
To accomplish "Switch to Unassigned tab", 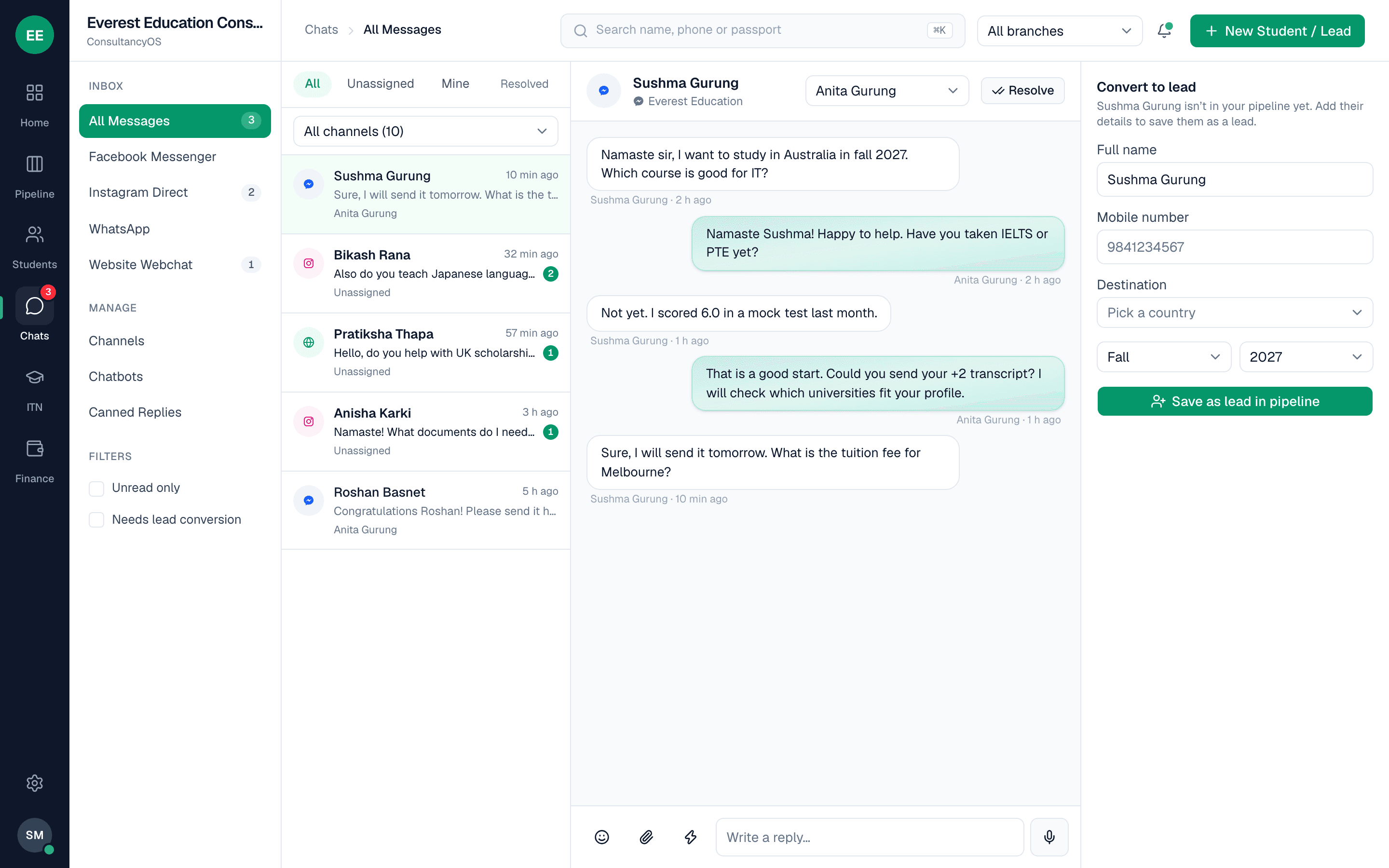I will click(x=381, y=84).
